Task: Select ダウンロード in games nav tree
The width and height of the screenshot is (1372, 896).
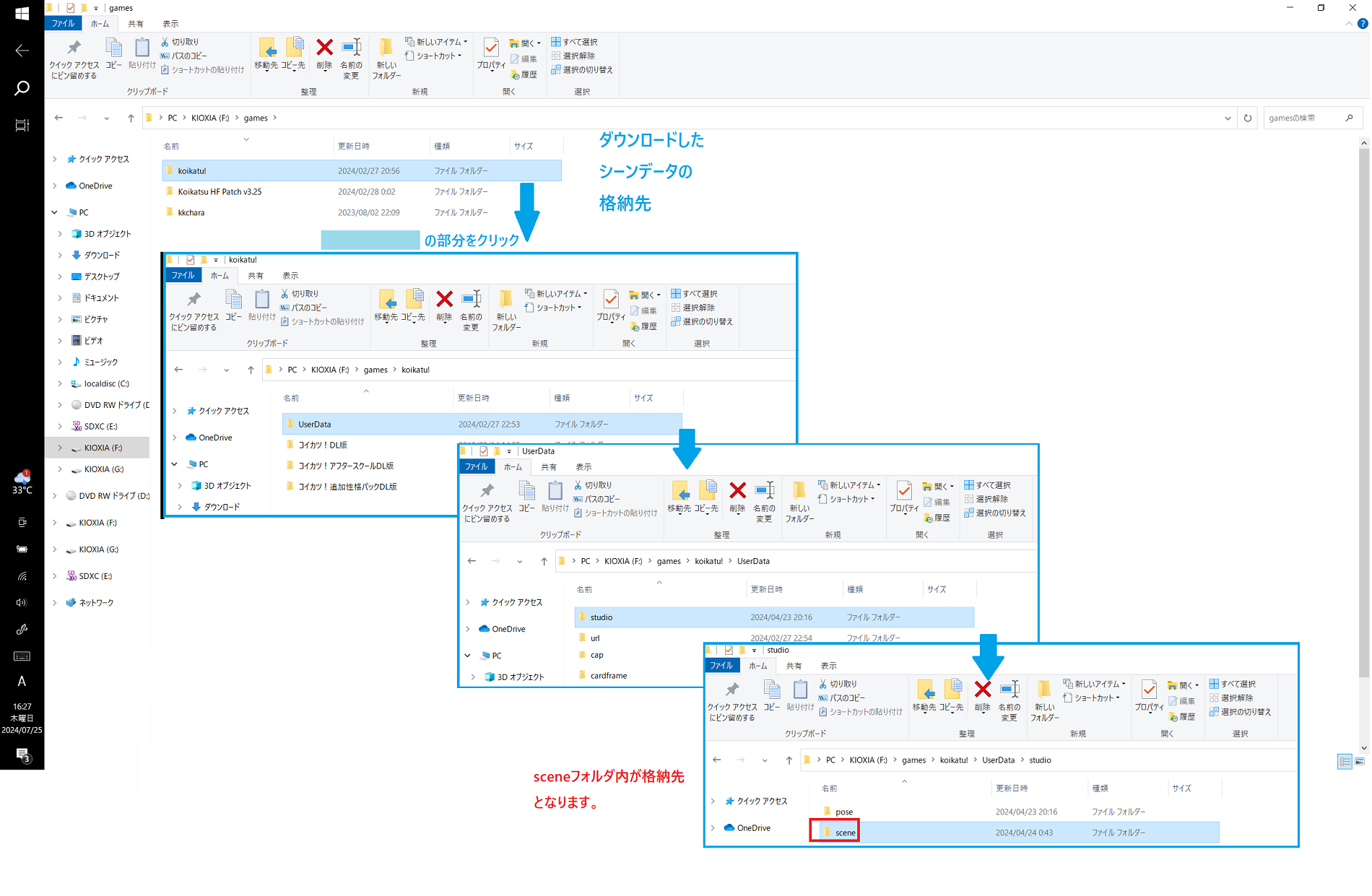Action: click(102, 255)
